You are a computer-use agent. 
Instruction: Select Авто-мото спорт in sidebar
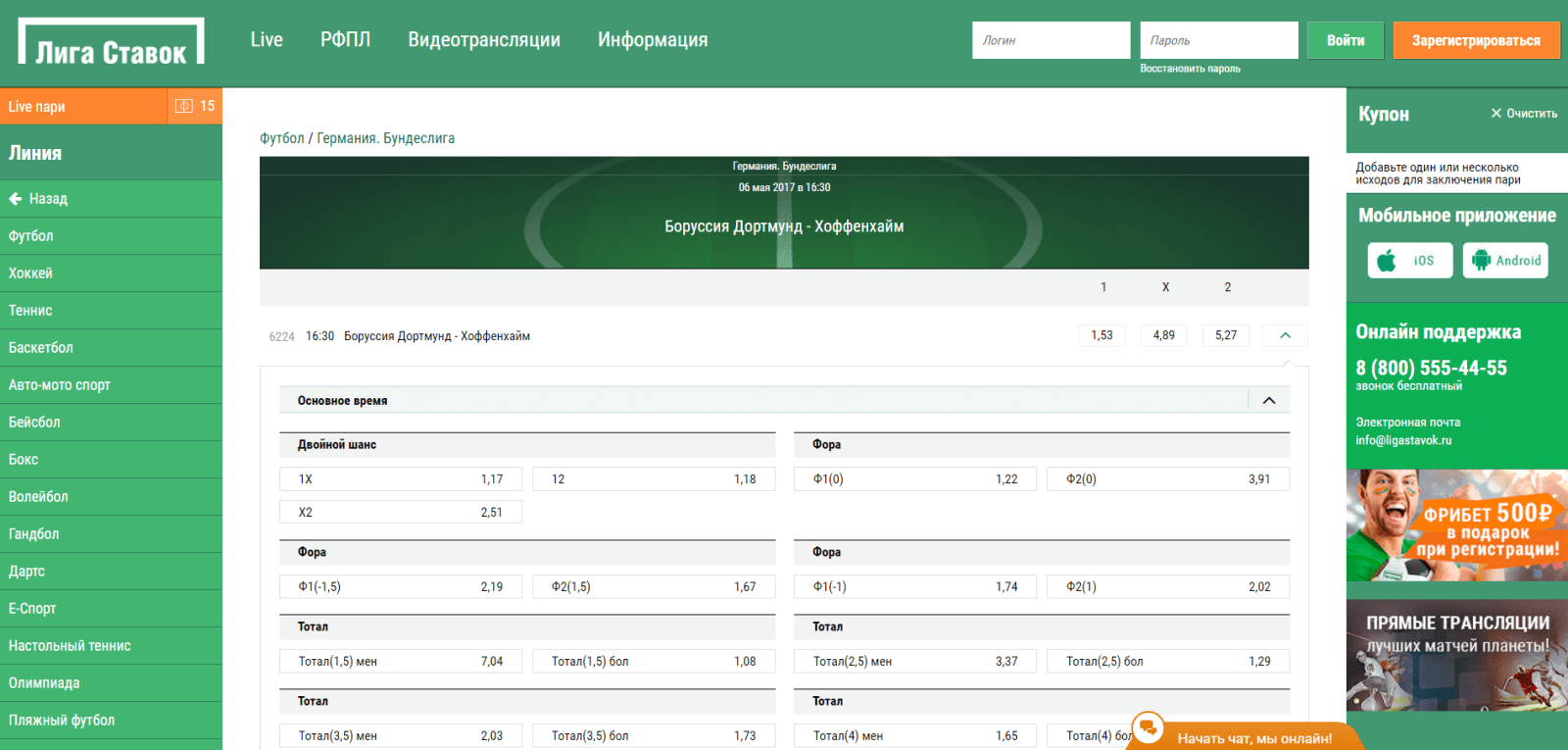(111, 385)
